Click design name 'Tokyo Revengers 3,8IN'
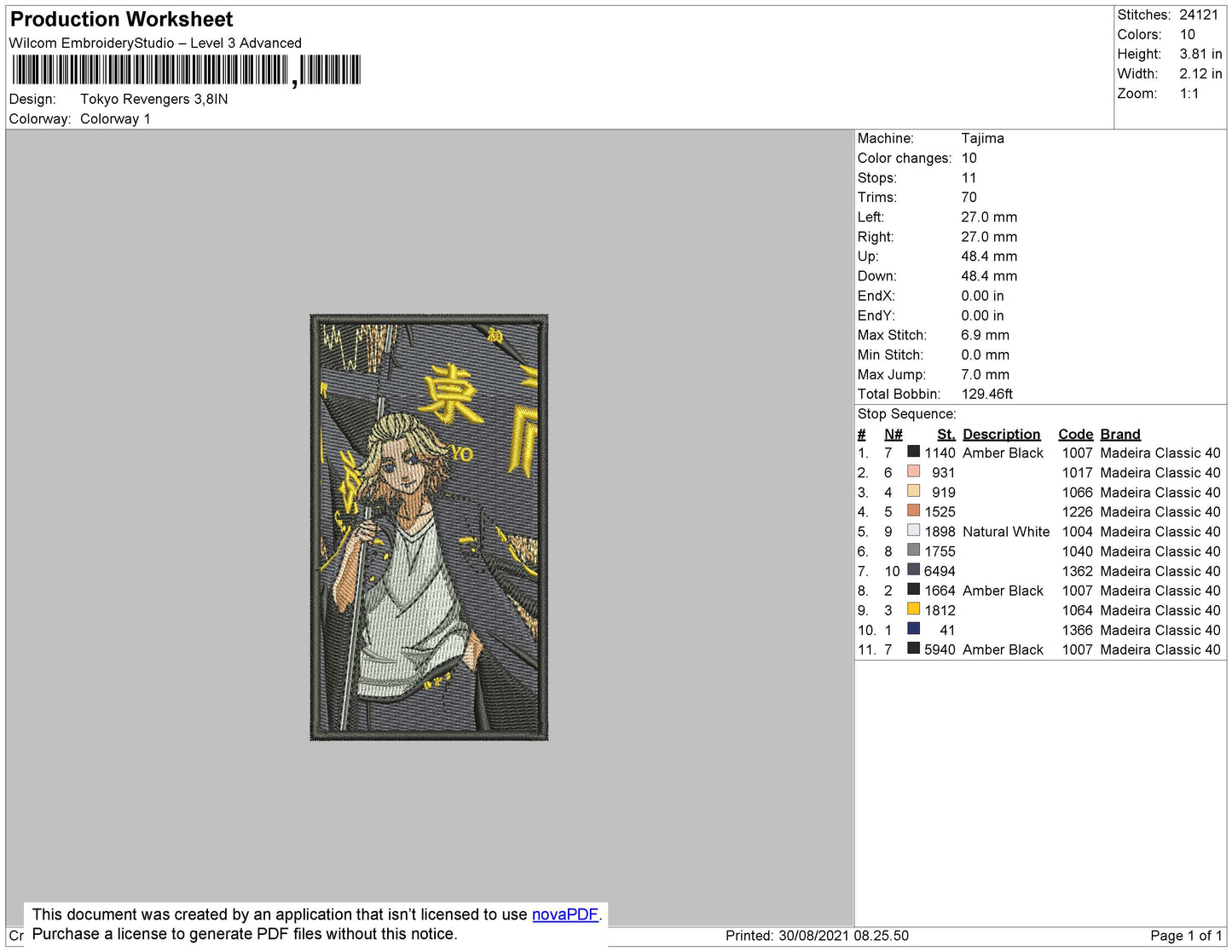Image resolution: width=1232 pixels, height=952 pixels. tap(154, 99)
